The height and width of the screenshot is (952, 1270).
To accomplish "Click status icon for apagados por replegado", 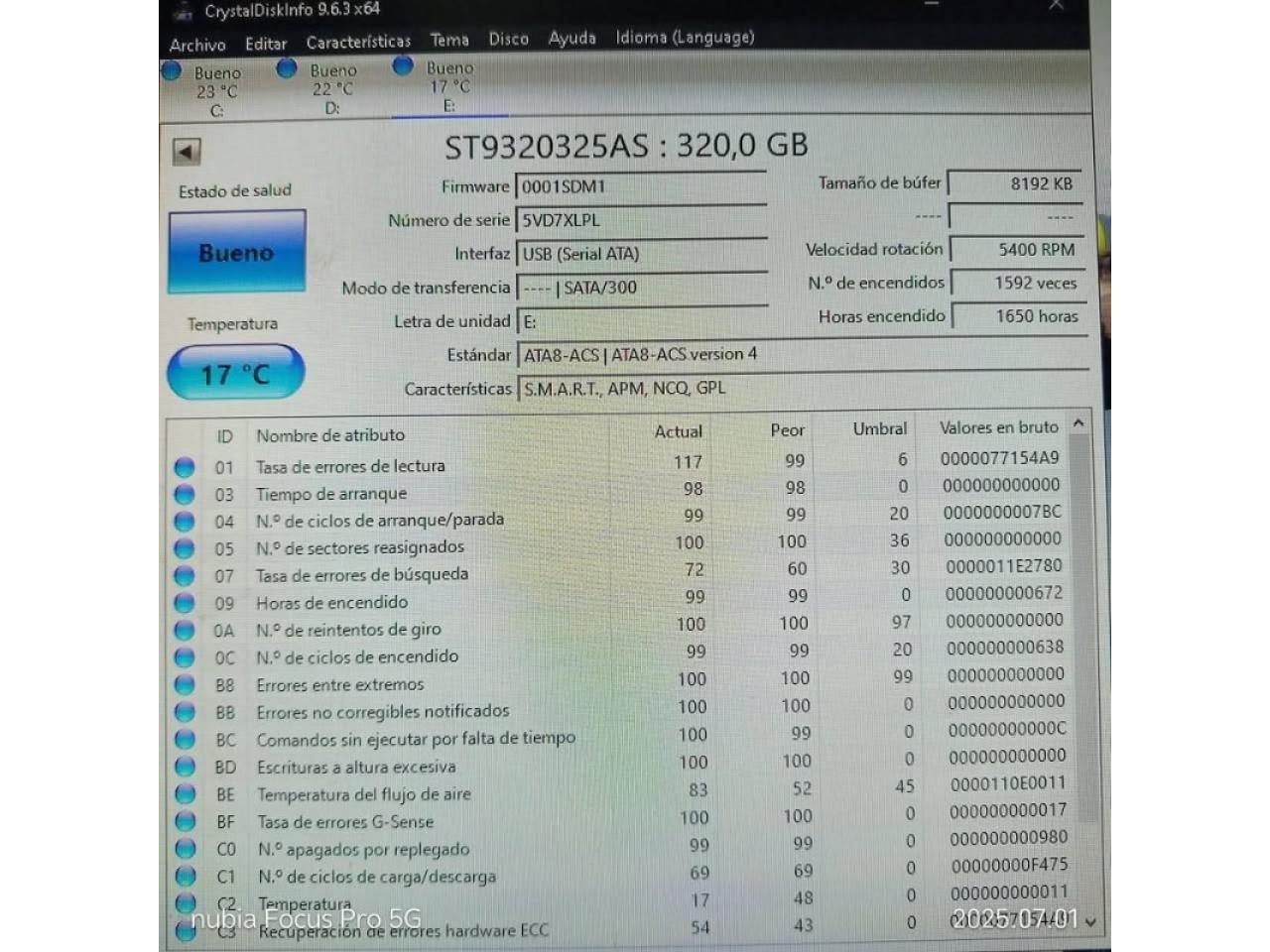I will pyautogui.click(x=185, y=849).
